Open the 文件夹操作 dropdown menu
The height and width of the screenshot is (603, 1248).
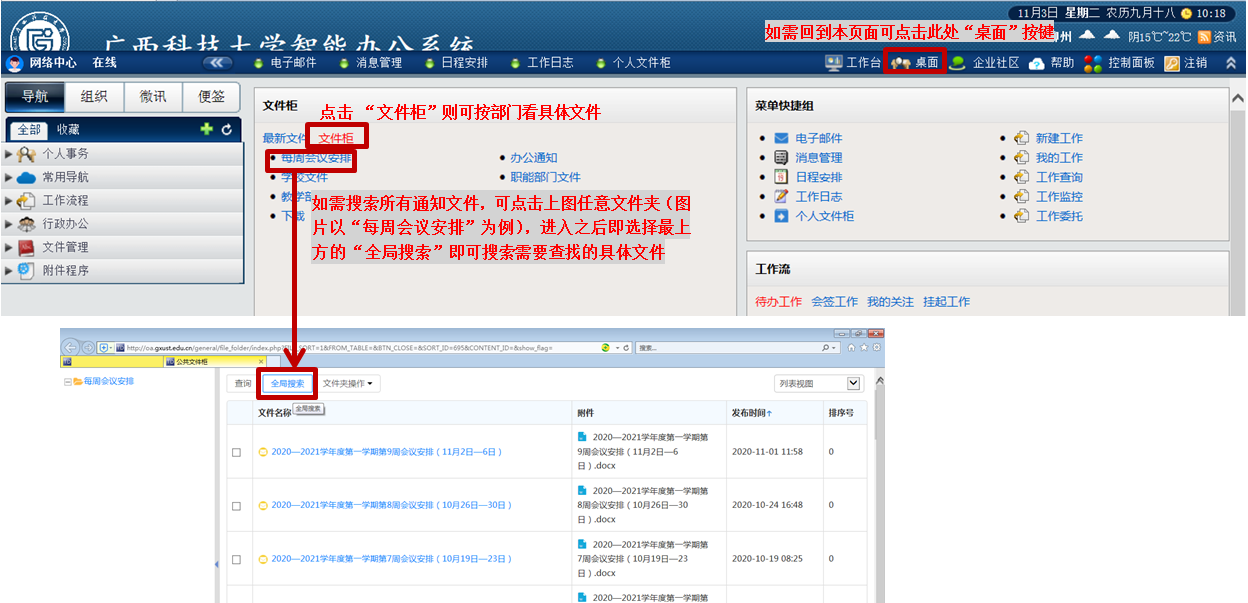(x=349, y=383)
